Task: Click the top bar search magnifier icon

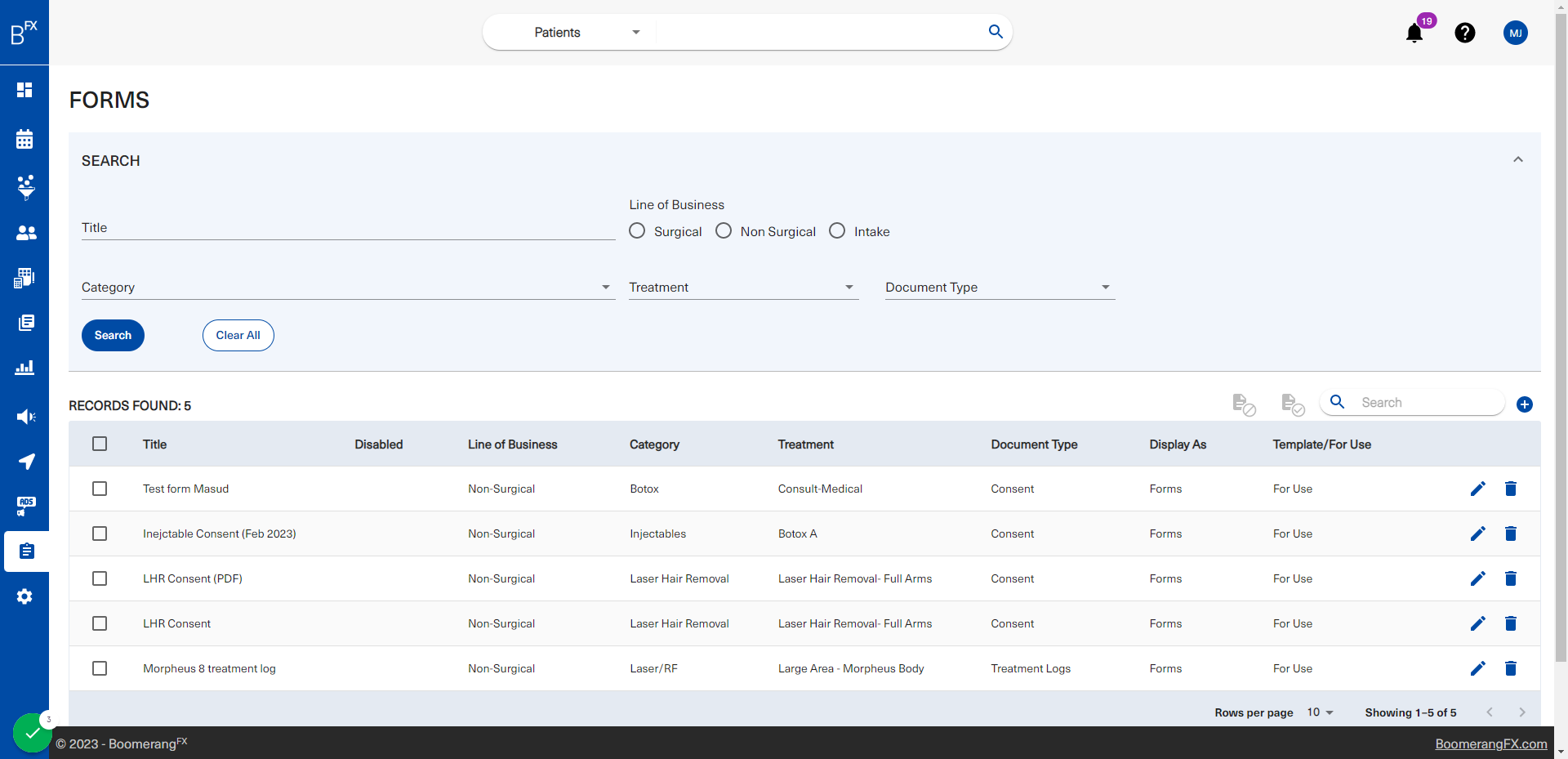Action: tap(996, 32)
